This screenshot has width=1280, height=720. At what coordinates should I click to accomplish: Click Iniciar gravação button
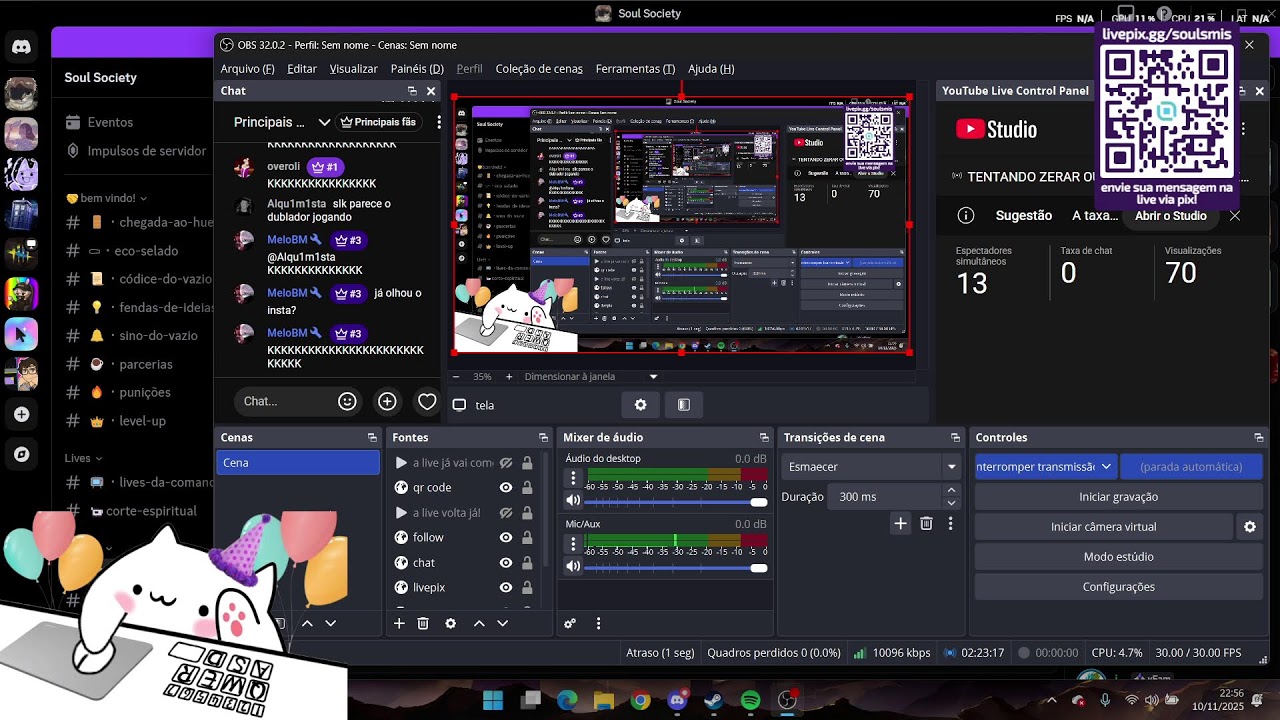(x=1118, y=497)
